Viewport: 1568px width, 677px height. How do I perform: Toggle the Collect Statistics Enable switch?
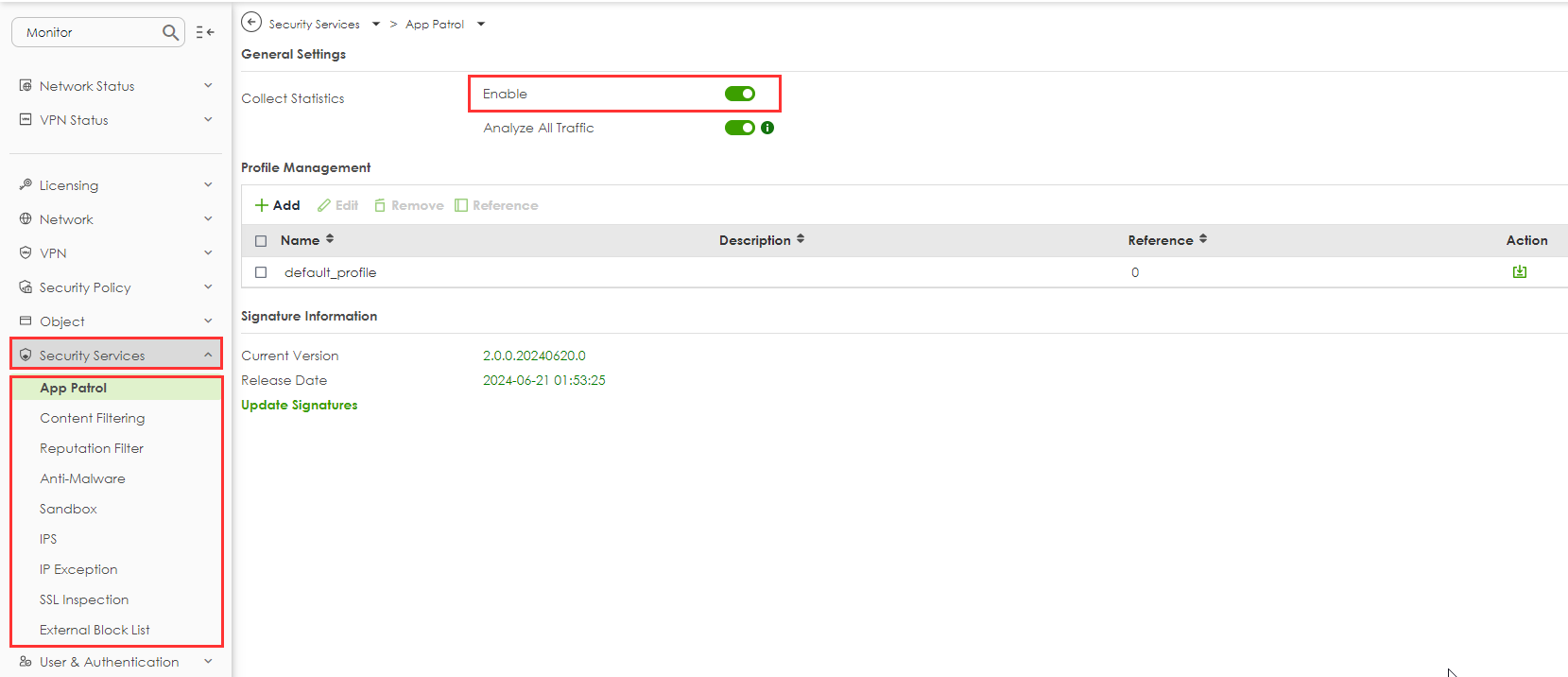click(x=739, y=94)
